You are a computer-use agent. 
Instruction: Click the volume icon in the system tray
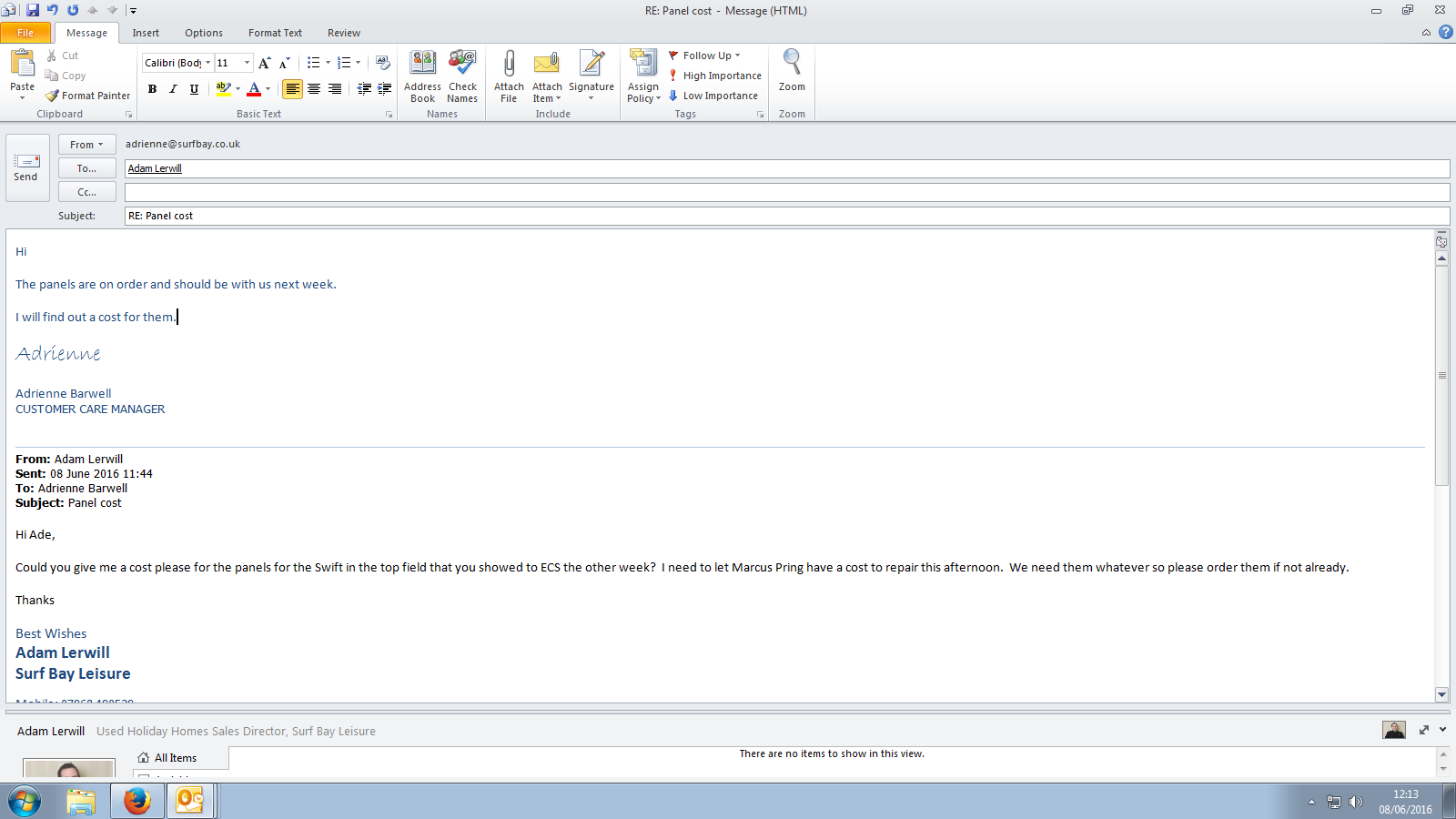(x=1356, y=802)
